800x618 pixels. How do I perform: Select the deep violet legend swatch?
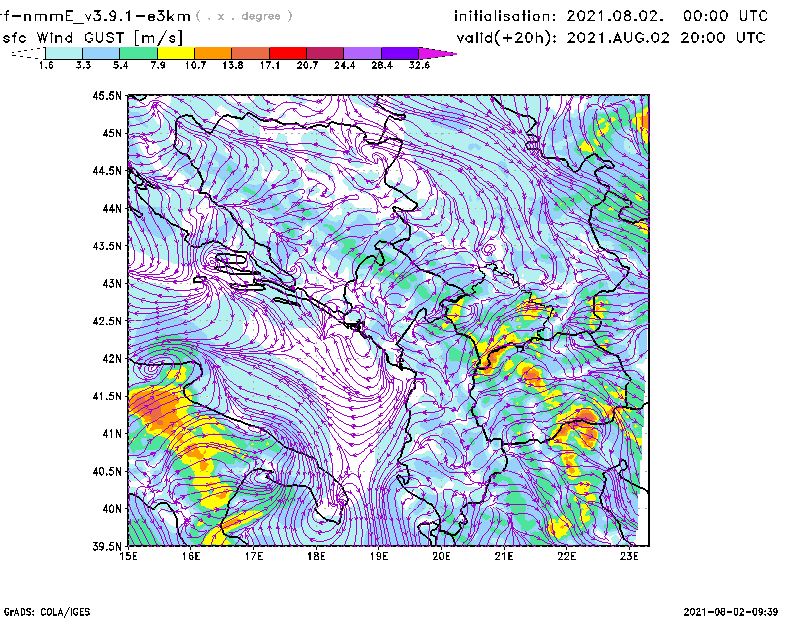[x=400, y=53]
